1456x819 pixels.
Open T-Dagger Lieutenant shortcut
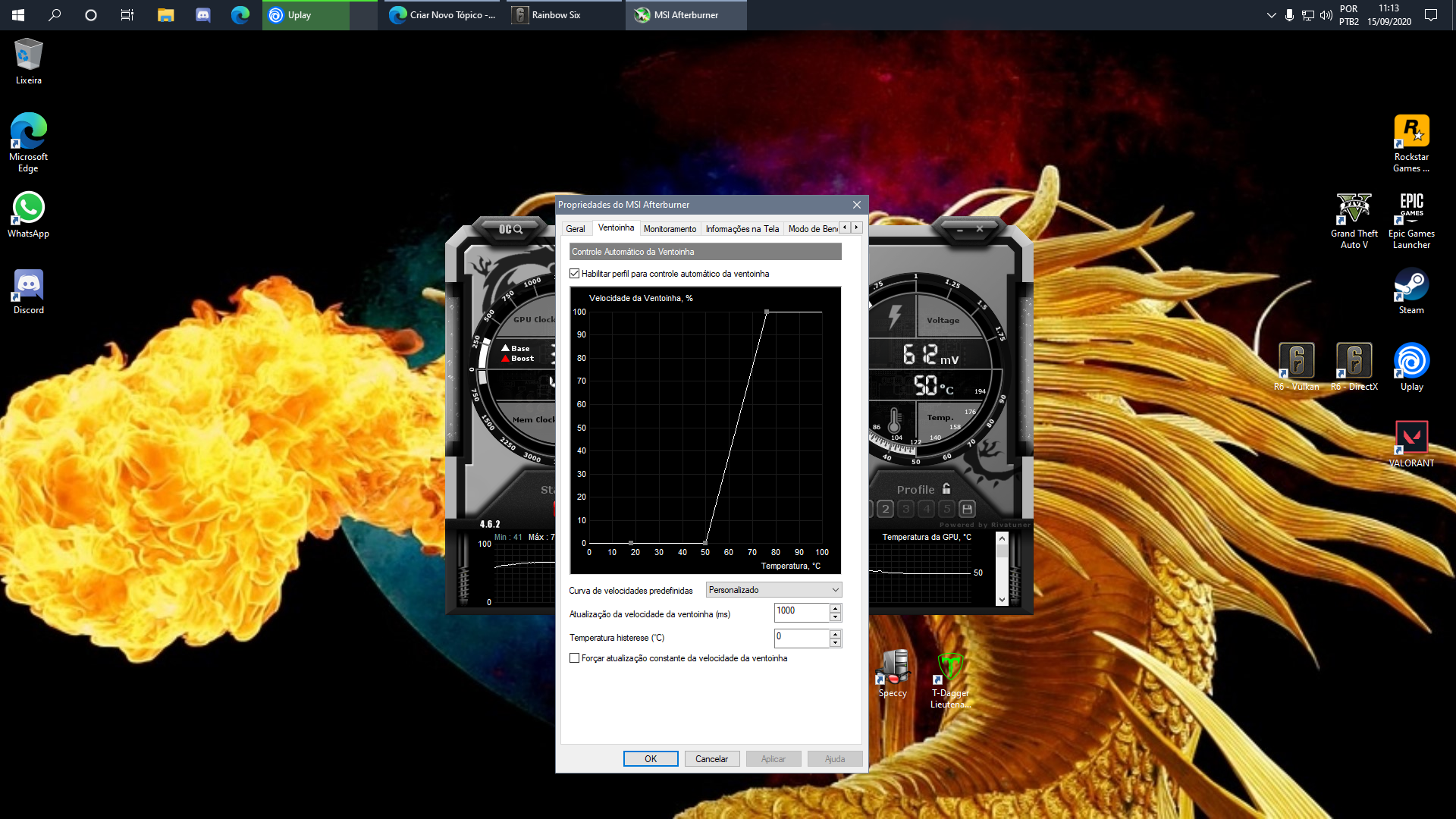pyautogui.click(x=950, y=680)
